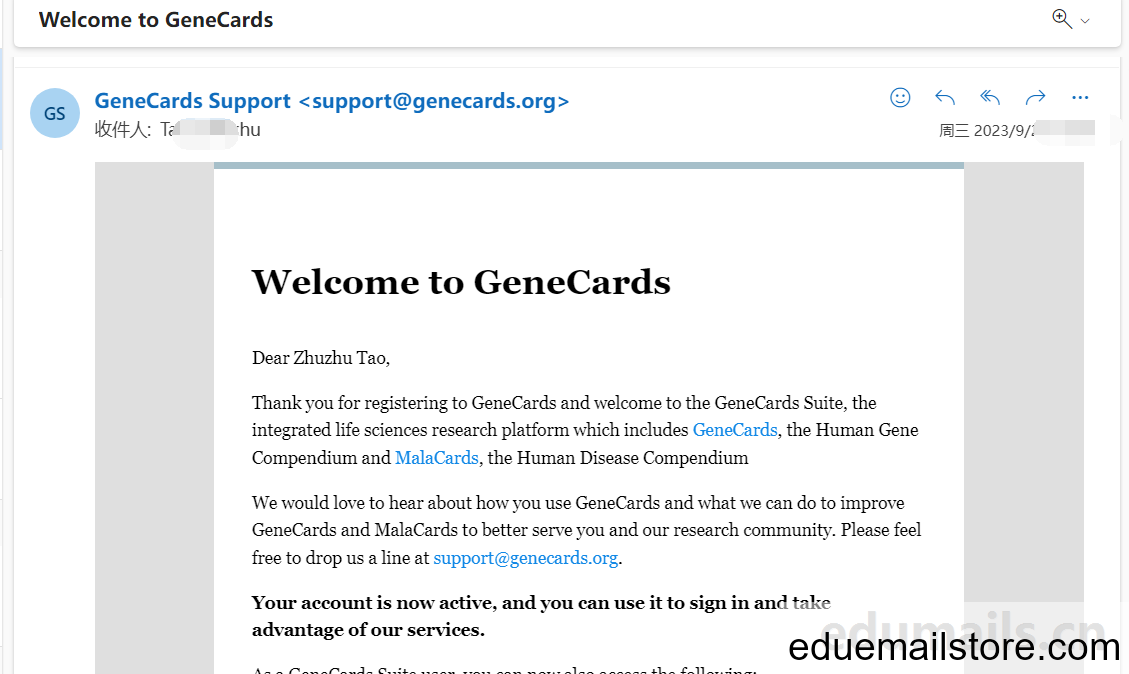Image resolution: width=1129 pixels, height=674 pixels.
Task: Forward this email message
Action: point(1035,97)
